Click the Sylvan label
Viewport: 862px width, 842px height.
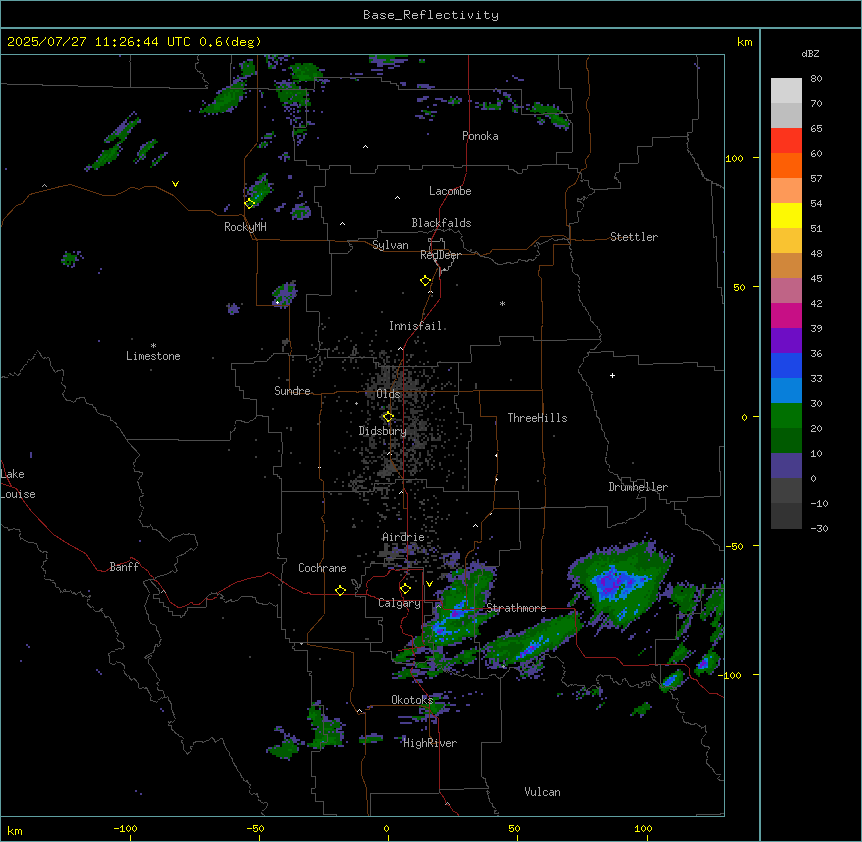tap(390, 245)
